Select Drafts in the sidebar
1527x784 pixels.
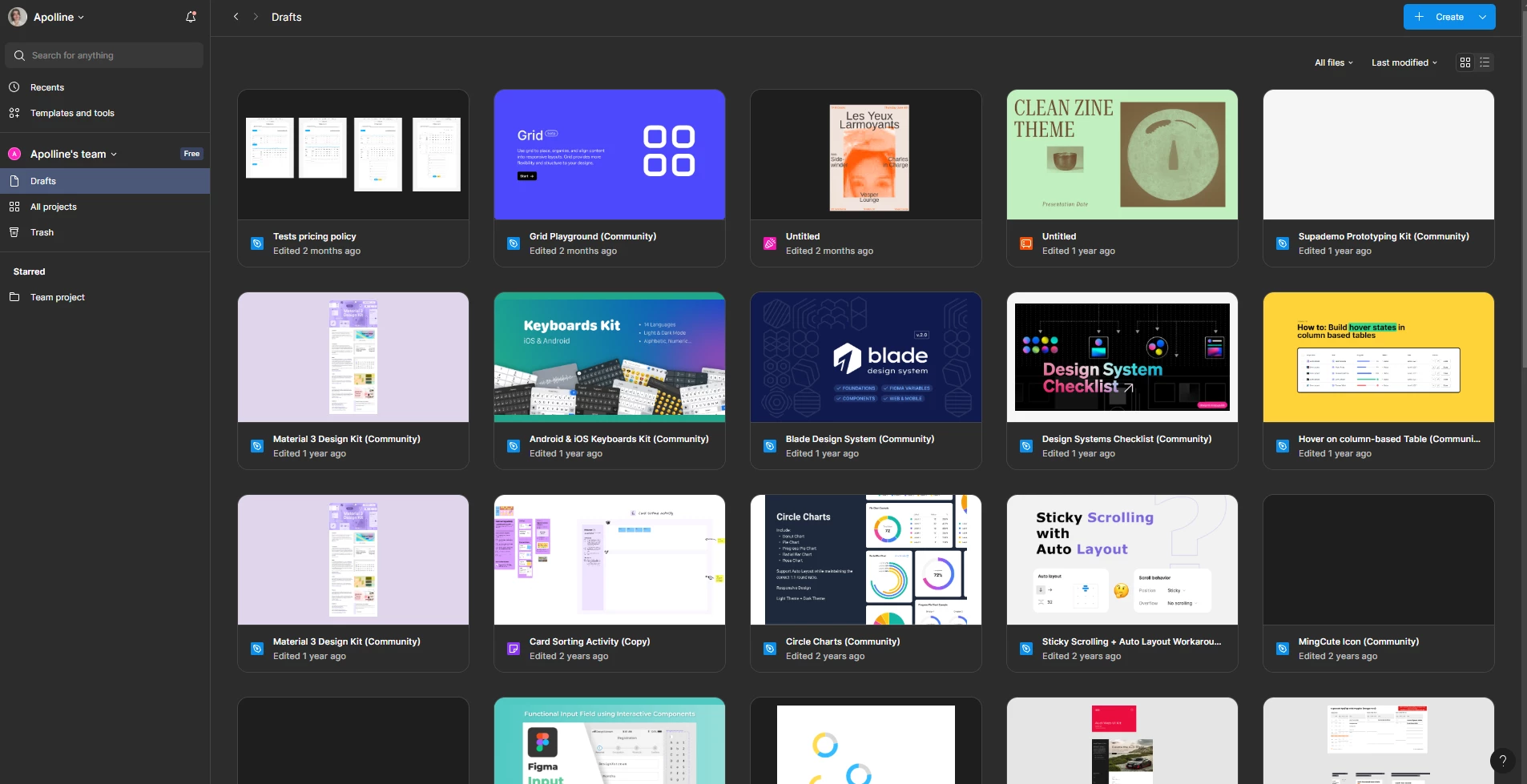point(105,181)
